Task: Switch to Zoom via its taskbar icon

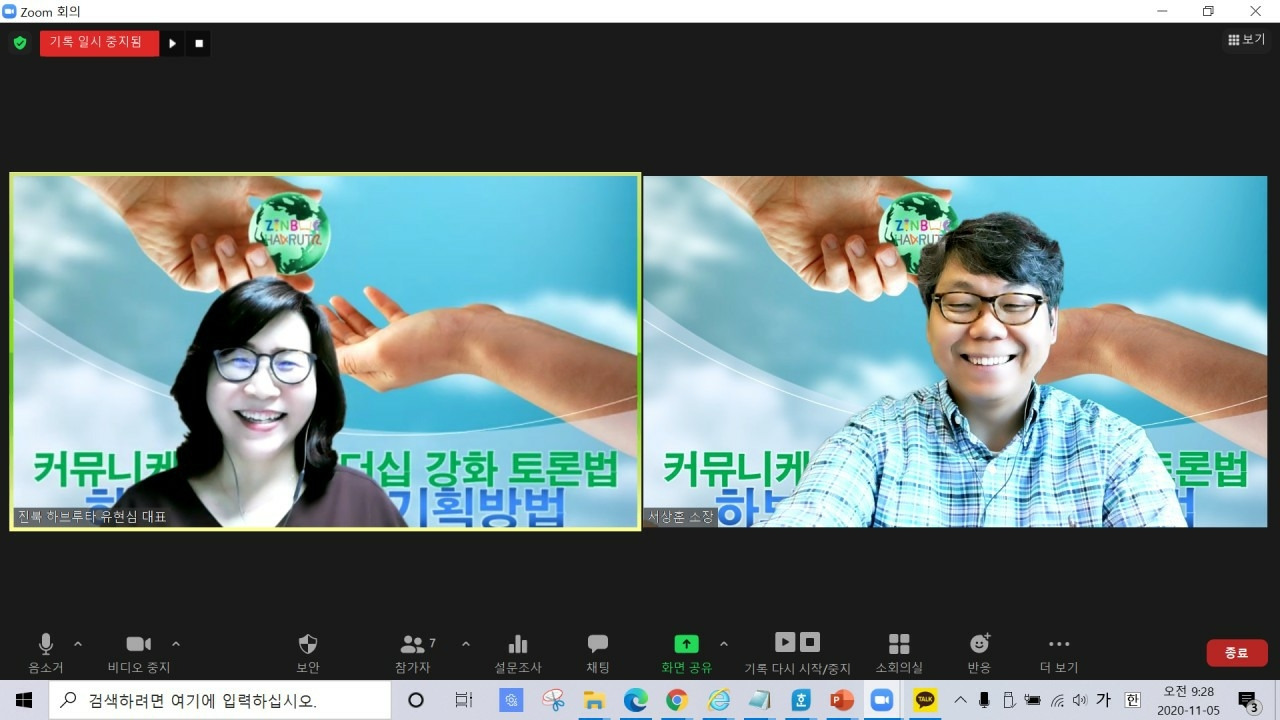Action: (883, 700)
